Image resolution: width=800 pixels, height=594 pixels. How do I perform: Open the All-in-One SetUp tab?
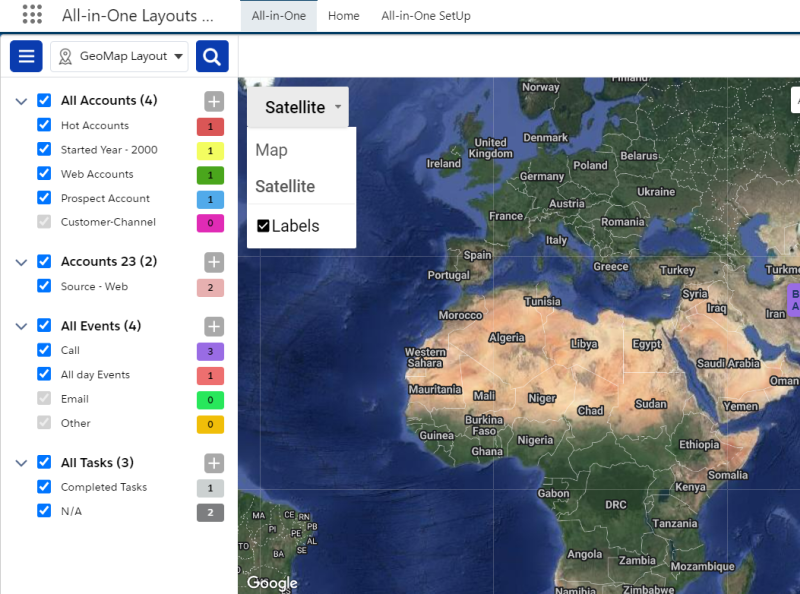tap(425, 16)
